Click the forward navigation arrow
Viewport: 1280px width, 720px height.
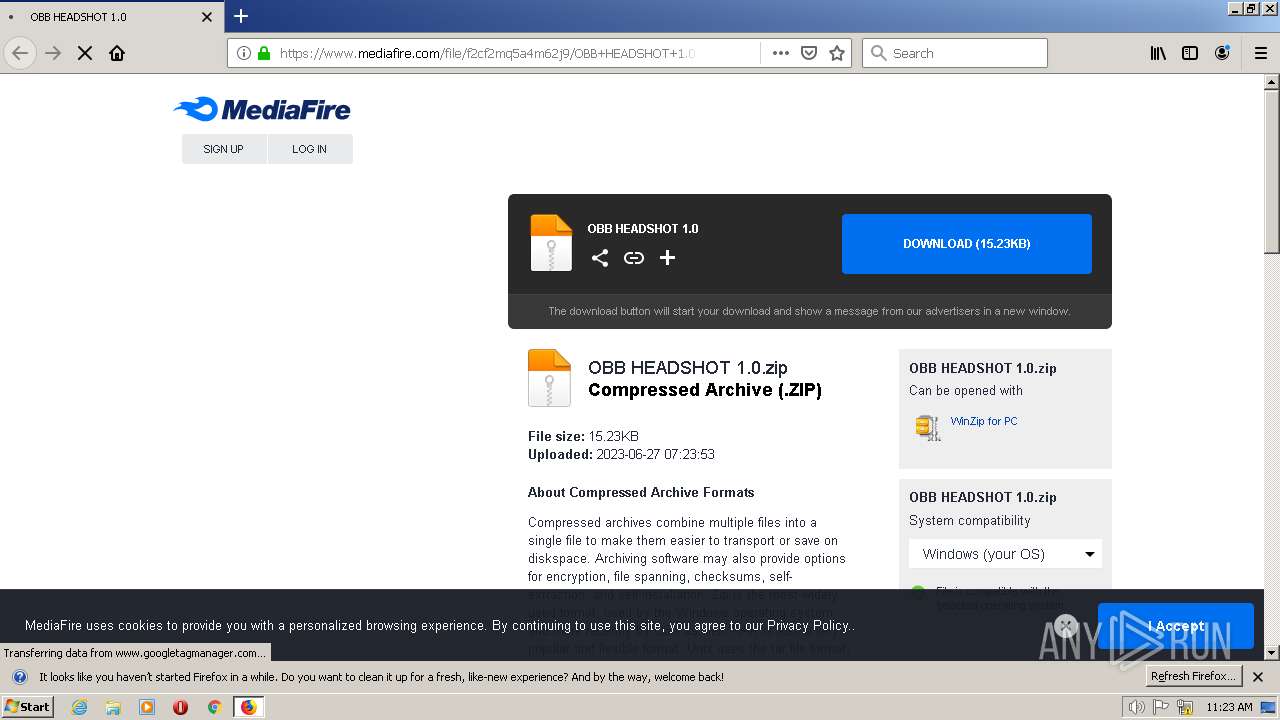pyautogui.click(x=53, y=53)
